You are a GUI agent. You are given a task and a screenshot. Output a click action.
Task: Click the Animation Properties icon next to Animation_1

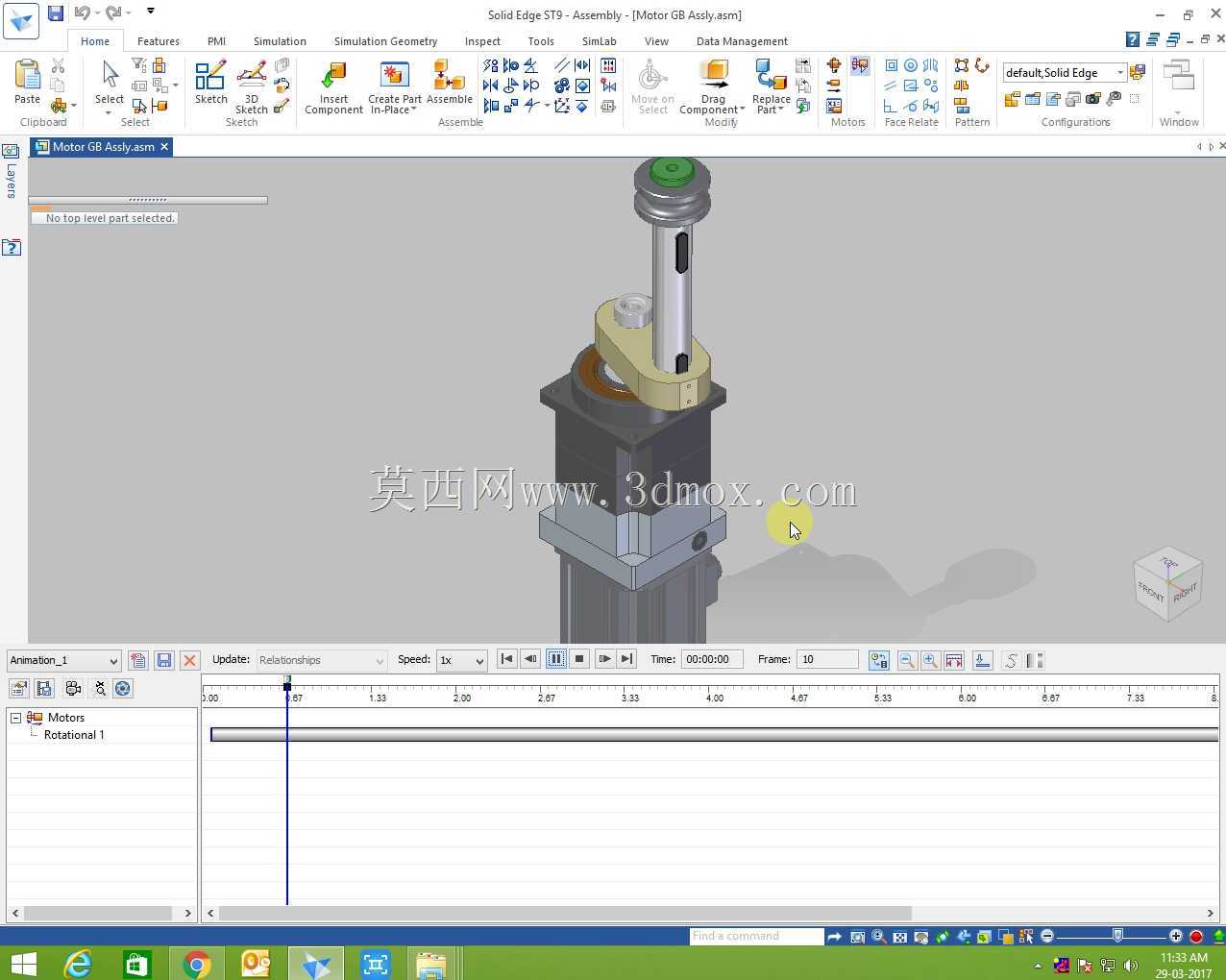click(x=138, y=660)
